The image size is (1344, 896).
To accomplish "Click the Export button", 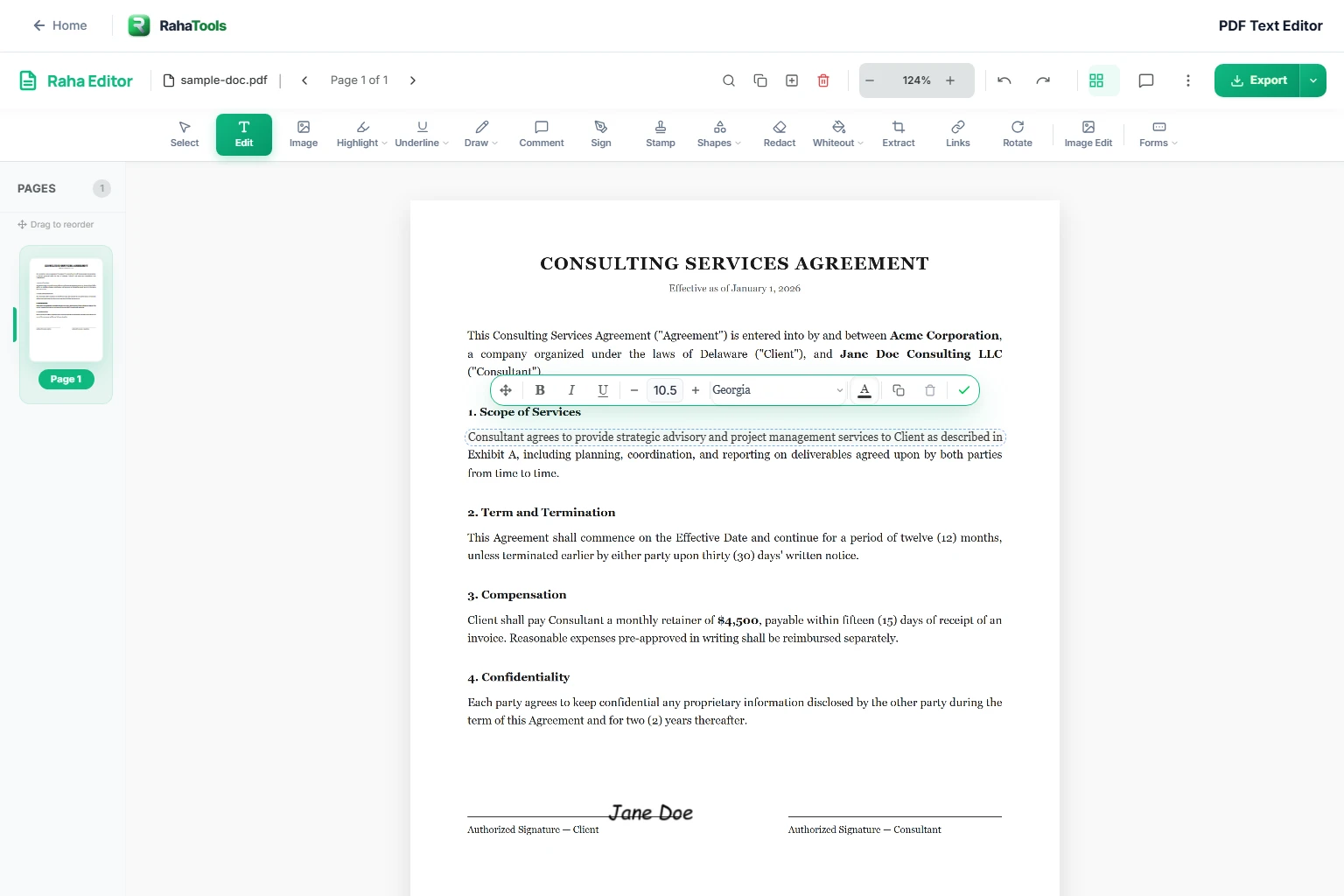I will pyautogui.click(x=1257, y=80).
